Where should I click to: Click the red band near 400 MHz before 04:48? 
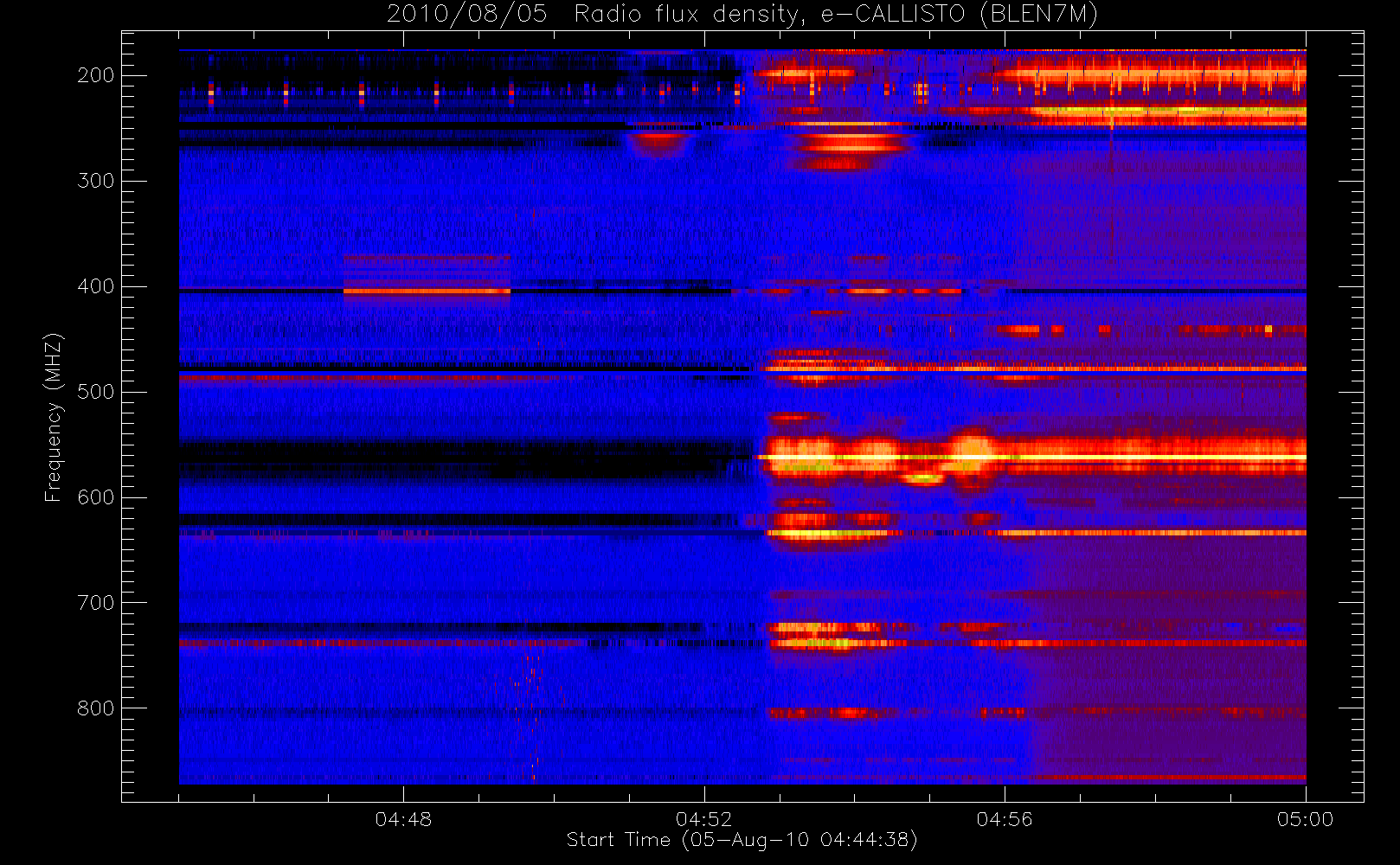pyautogui.click(x=427, y=292)
